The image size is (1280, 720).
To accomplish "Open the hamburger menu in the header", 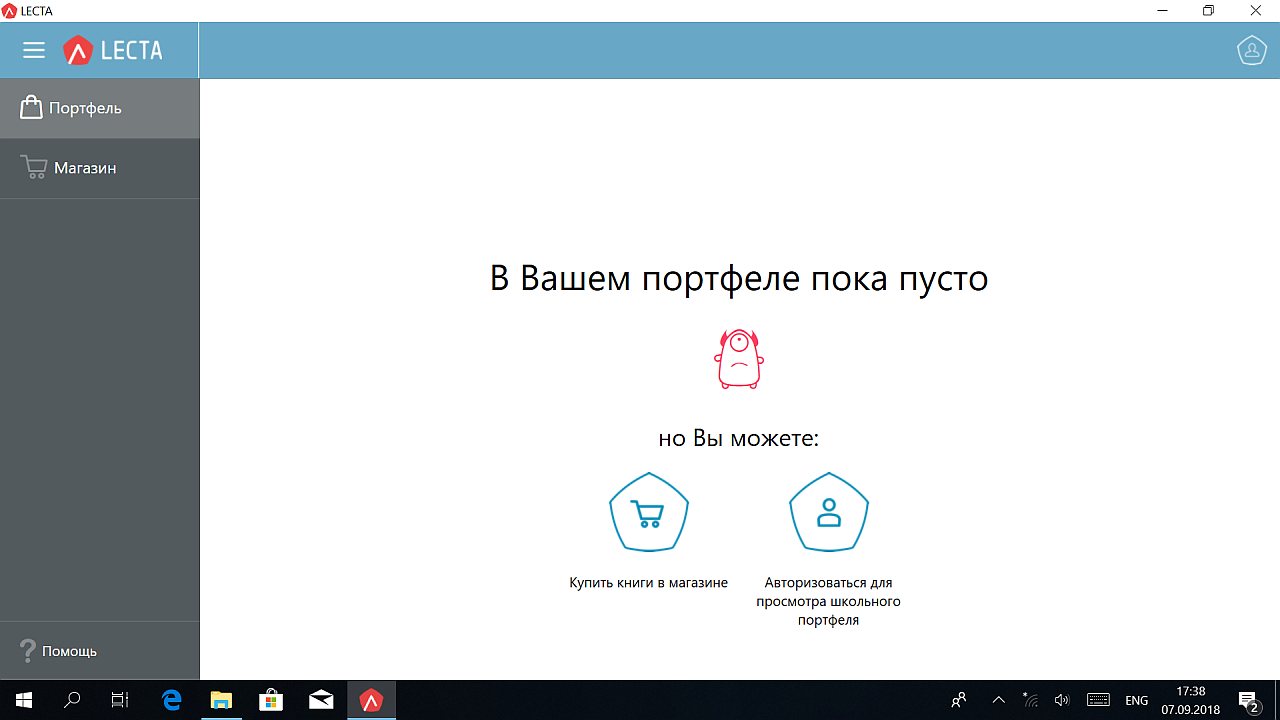I will 34,50.
